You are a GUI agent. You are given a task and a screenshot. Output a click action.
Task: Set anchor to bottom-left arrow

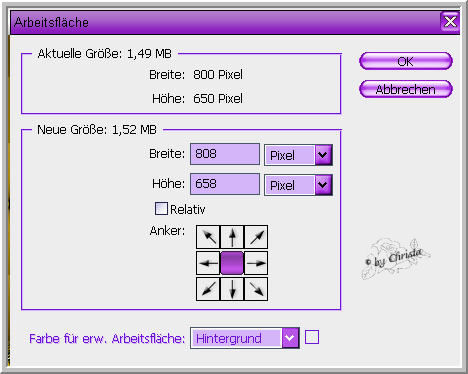pyautogui.click(x=208, y=289)
